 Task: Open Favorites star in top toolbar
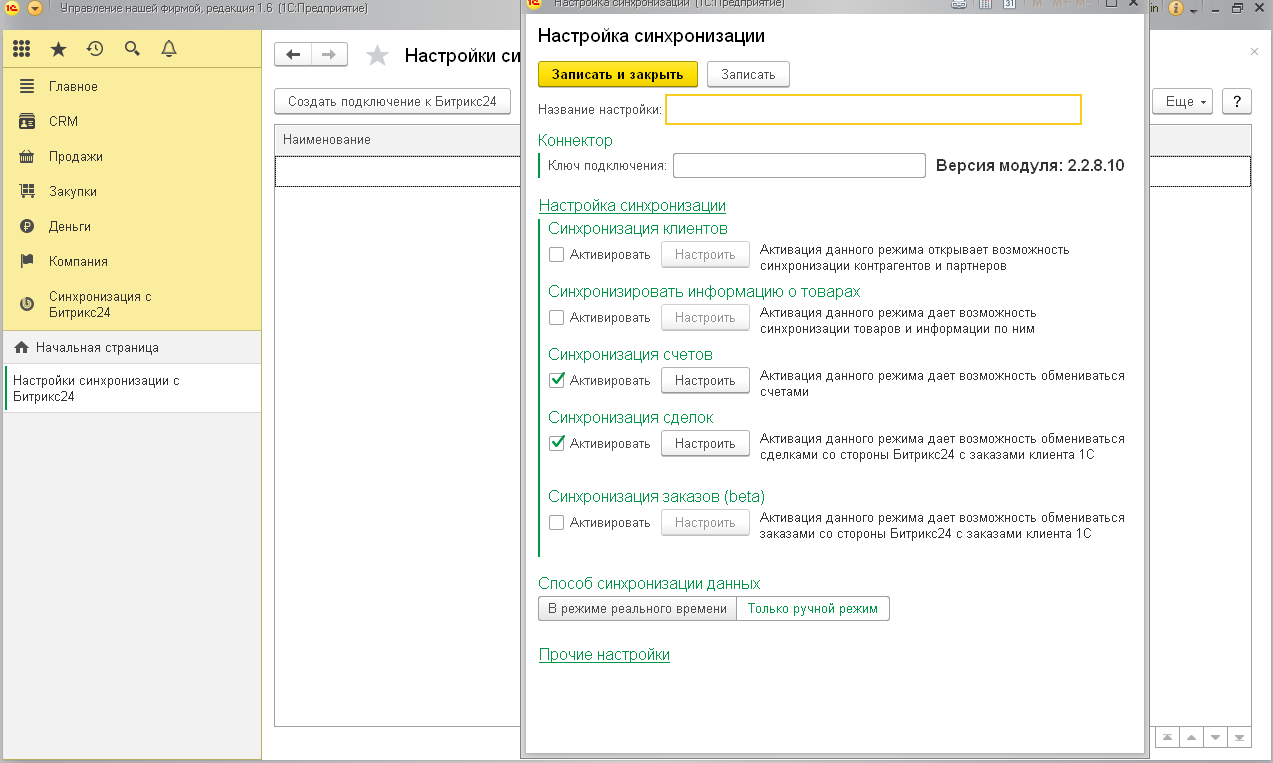click(59, 49)
